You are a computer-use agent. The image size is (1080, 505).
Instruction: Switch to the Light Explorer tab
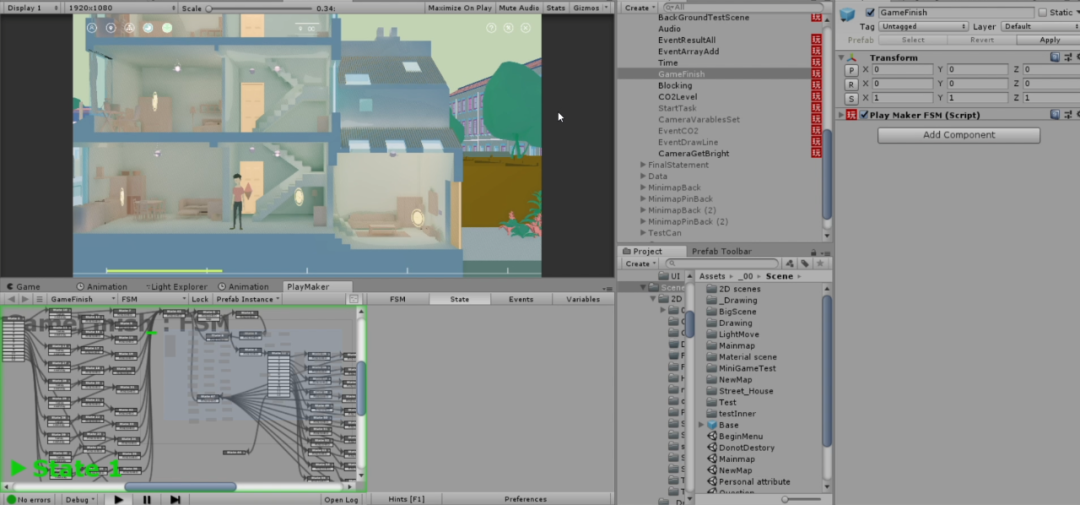tap(175, 287)
